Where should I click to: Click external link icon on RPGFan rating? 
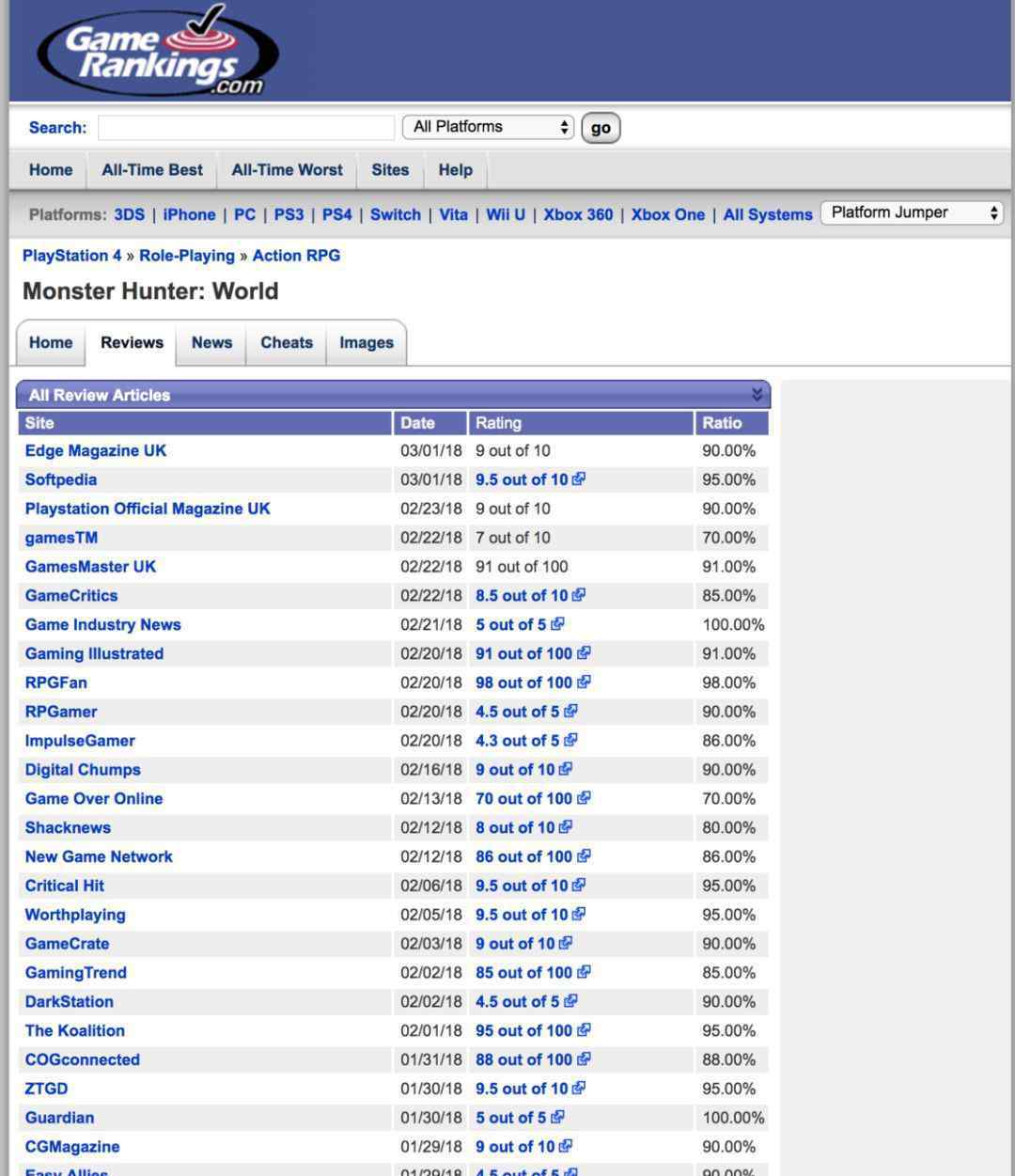(x=585, y=682)
